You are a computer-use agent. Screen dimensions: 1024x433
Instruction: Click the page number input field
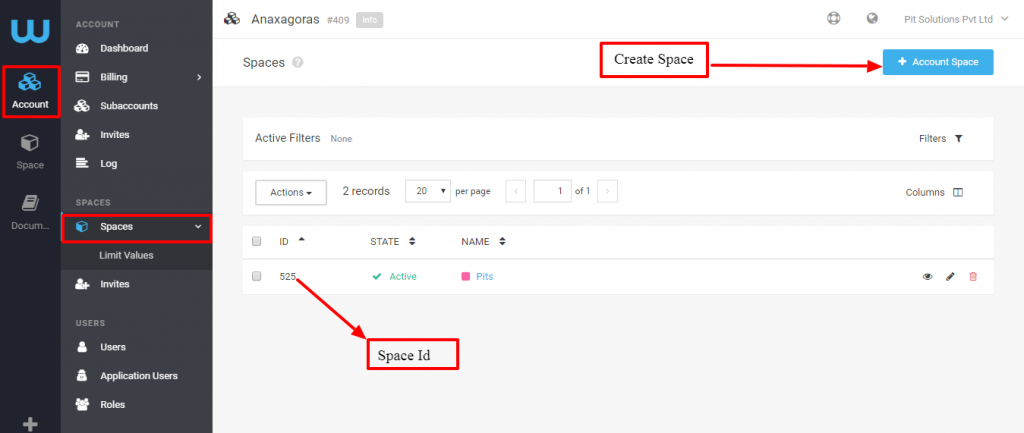tap(552, 191)
